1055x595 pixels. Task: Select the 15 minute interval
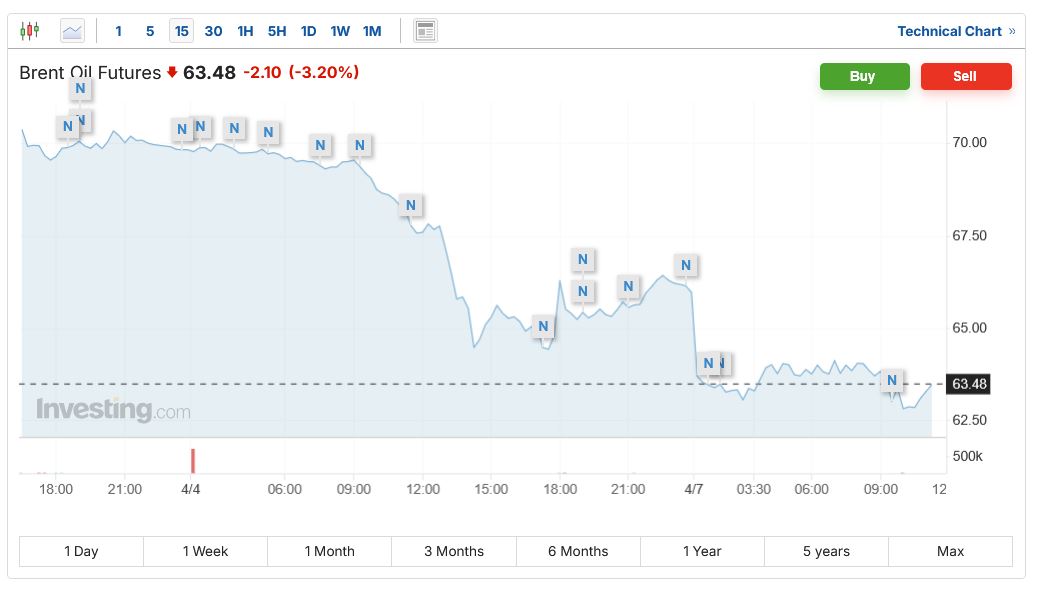click(181, 31)
